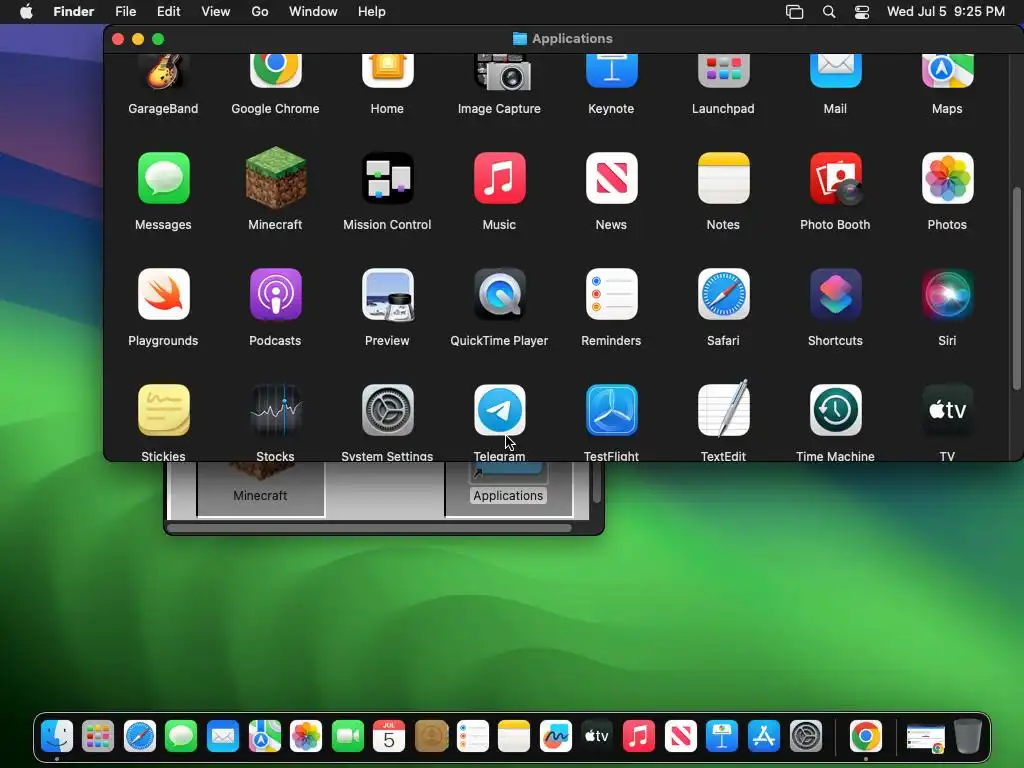Select Safari in the Applications folder
Viewport: 1024px width, 768px height.
coord(724,294)
